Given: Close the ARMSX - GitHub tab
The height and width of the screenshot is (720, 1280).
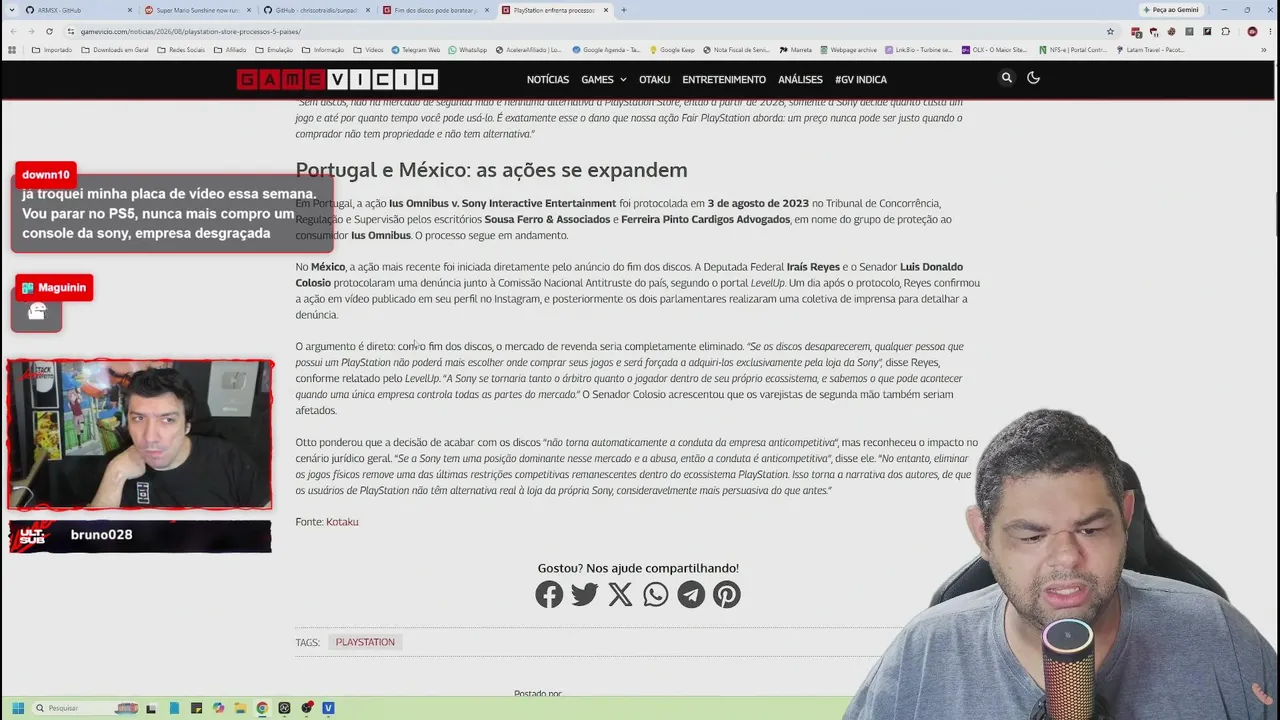Looking at the screenshot, I should (130, 10).
